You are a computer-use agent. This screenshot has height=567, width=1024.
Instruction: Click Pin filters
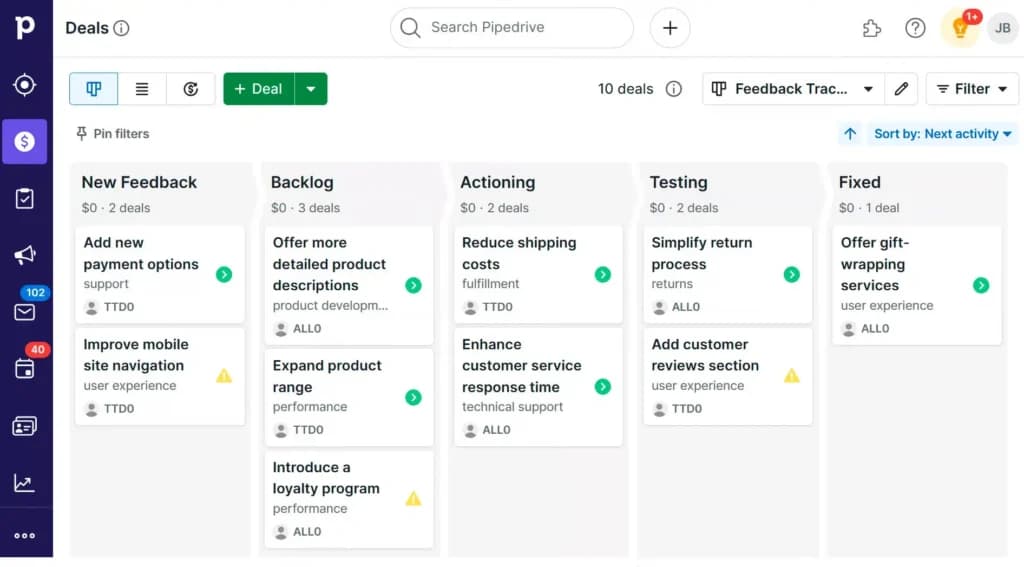tap(112, 134)
